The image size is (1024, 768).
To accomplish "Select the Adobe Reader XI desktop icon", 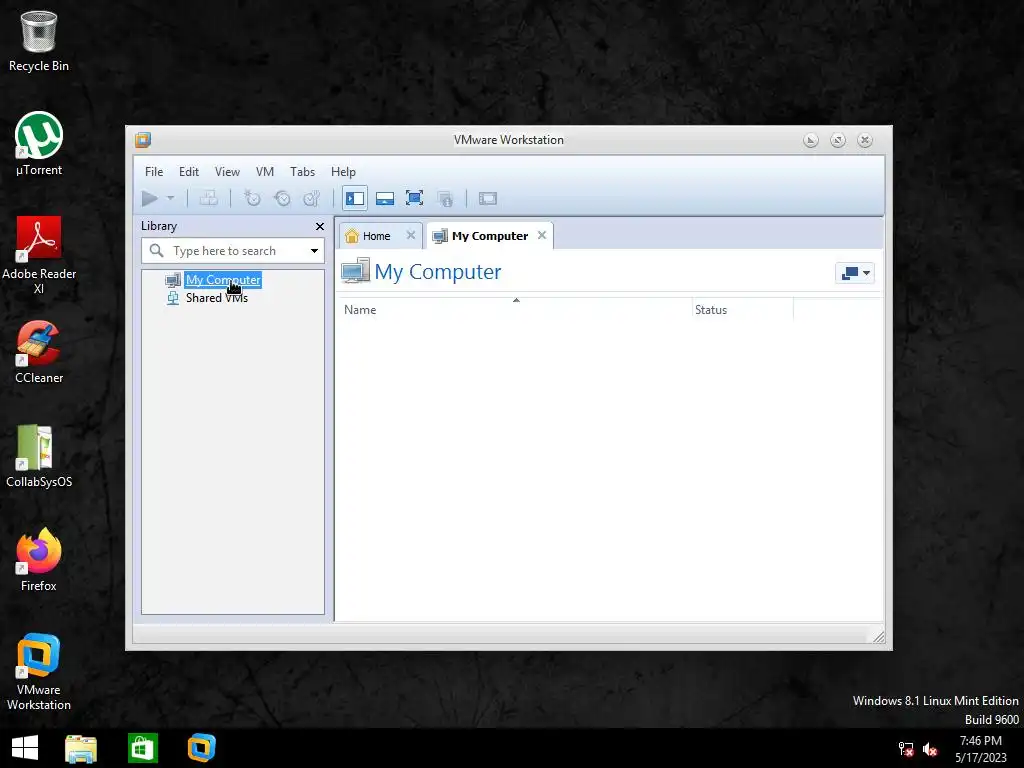I will click(x=39, y=255).
